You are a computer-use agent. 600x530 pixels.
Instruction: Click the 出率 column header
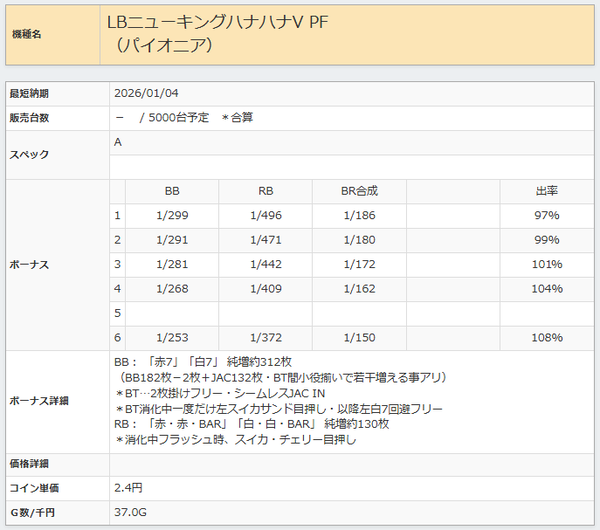(547, 191)
